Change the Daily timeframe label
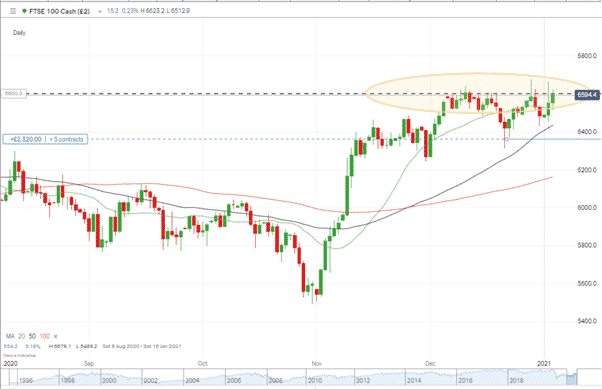 point(19,33)
